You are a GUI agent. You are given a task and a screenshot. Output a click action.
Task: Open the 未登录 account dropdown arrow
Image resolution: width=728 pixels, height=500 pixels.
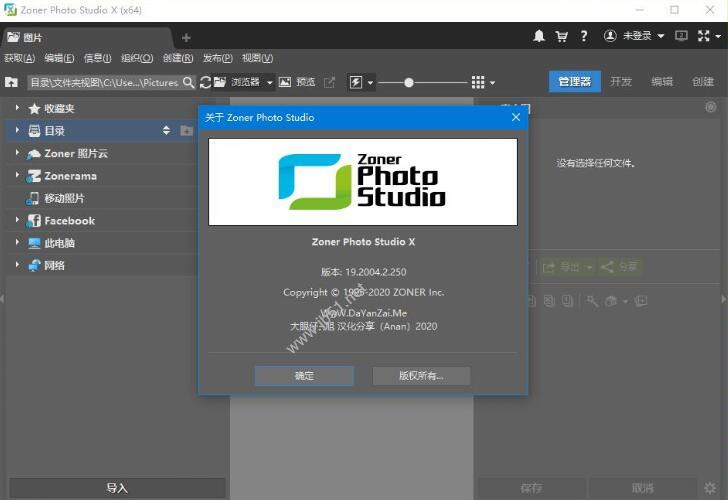tap(661, 36)
